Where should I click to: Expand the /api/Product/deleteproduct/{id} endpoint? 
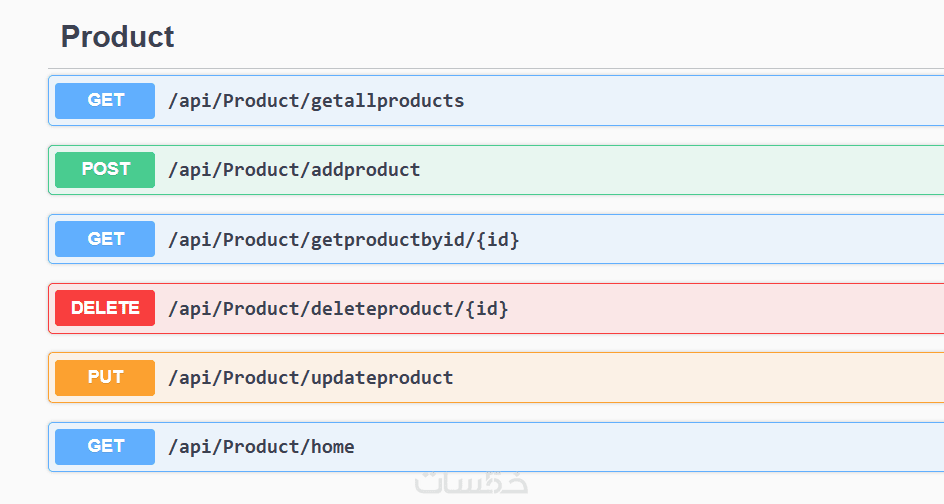(x=338, y=309)
